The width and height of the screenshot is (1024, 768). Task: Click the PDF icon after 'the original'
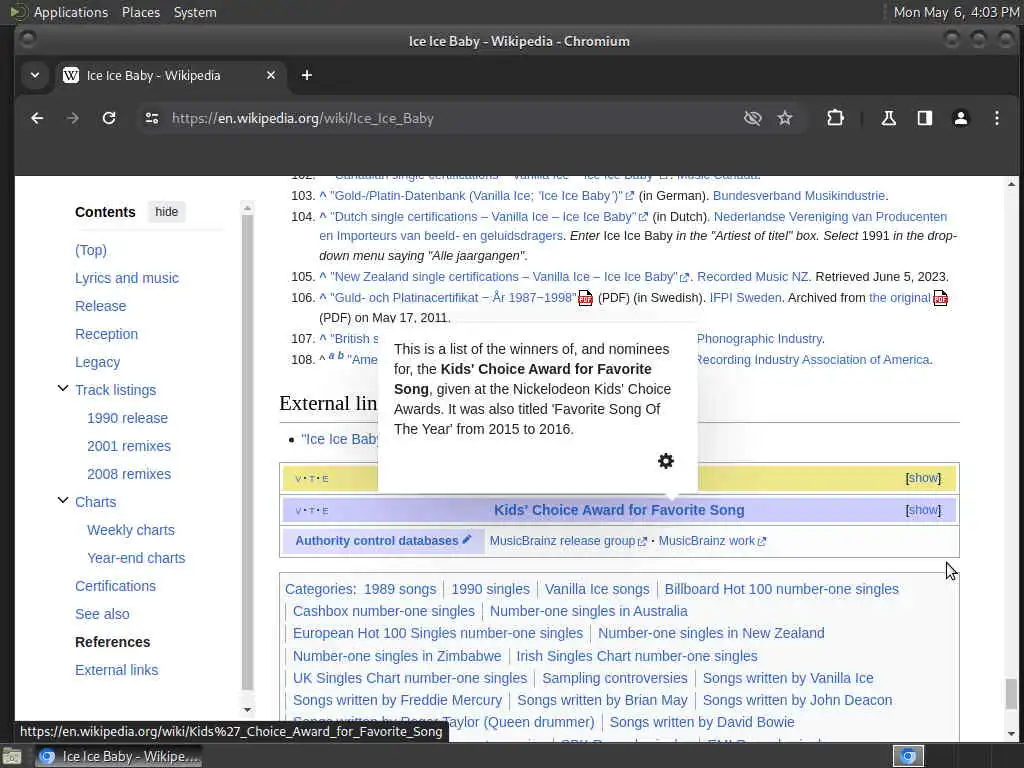point(940,298)
